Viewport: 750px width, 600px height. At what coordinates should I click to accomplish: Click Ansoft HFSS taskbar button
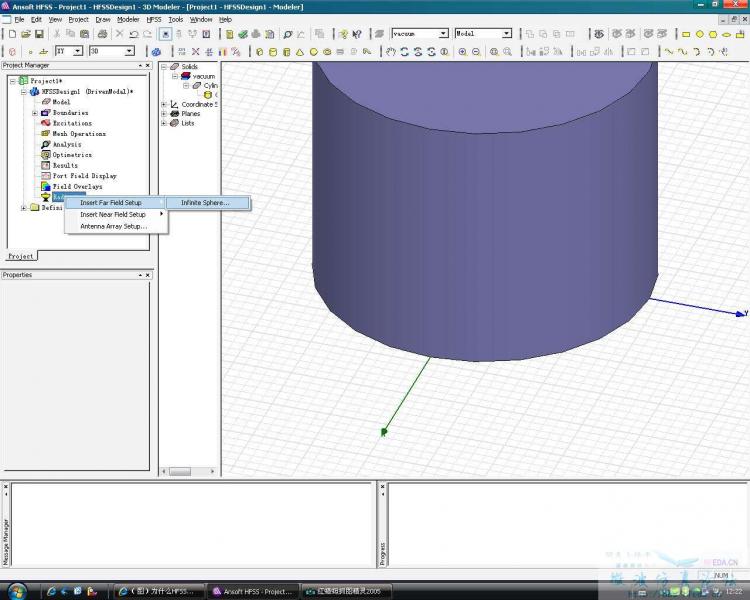pyautogui.click(x=254, y=591)
